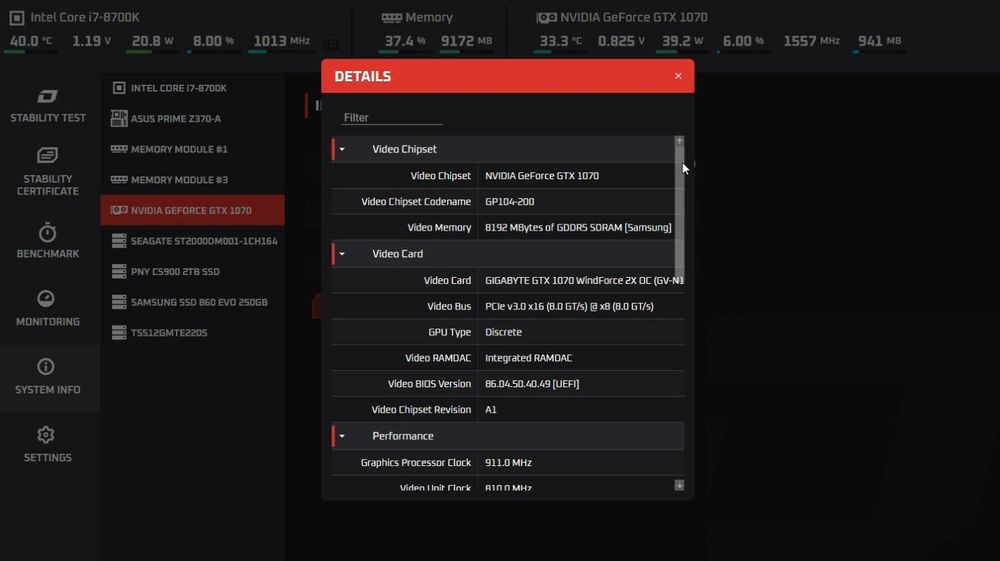Select MEMORY MODULE #3 in device list

[193, 180]
